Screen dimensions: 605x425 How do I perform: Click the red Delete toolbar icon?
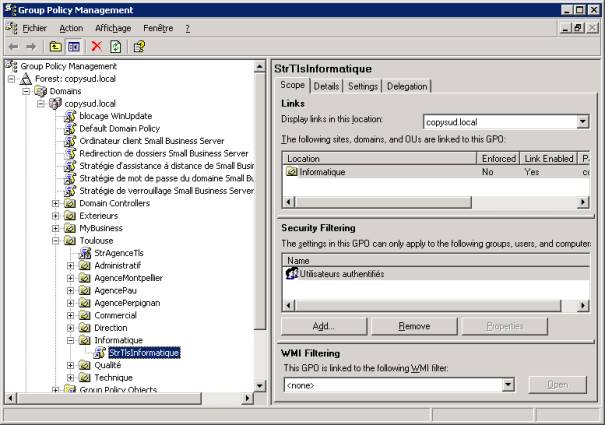pos(96,46)
